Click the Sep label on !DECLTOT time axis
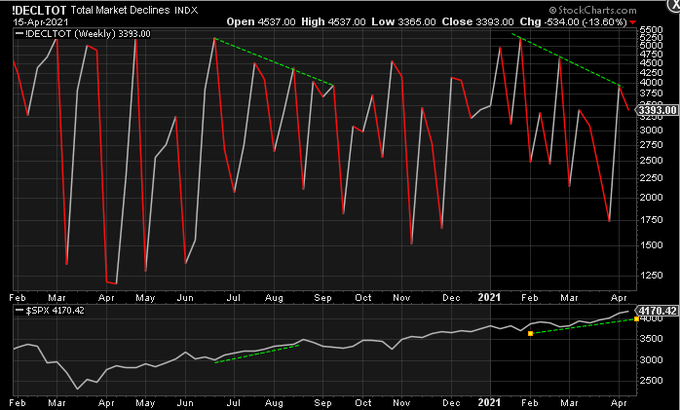This screenshot has height=410, width=680. [323, 298]
